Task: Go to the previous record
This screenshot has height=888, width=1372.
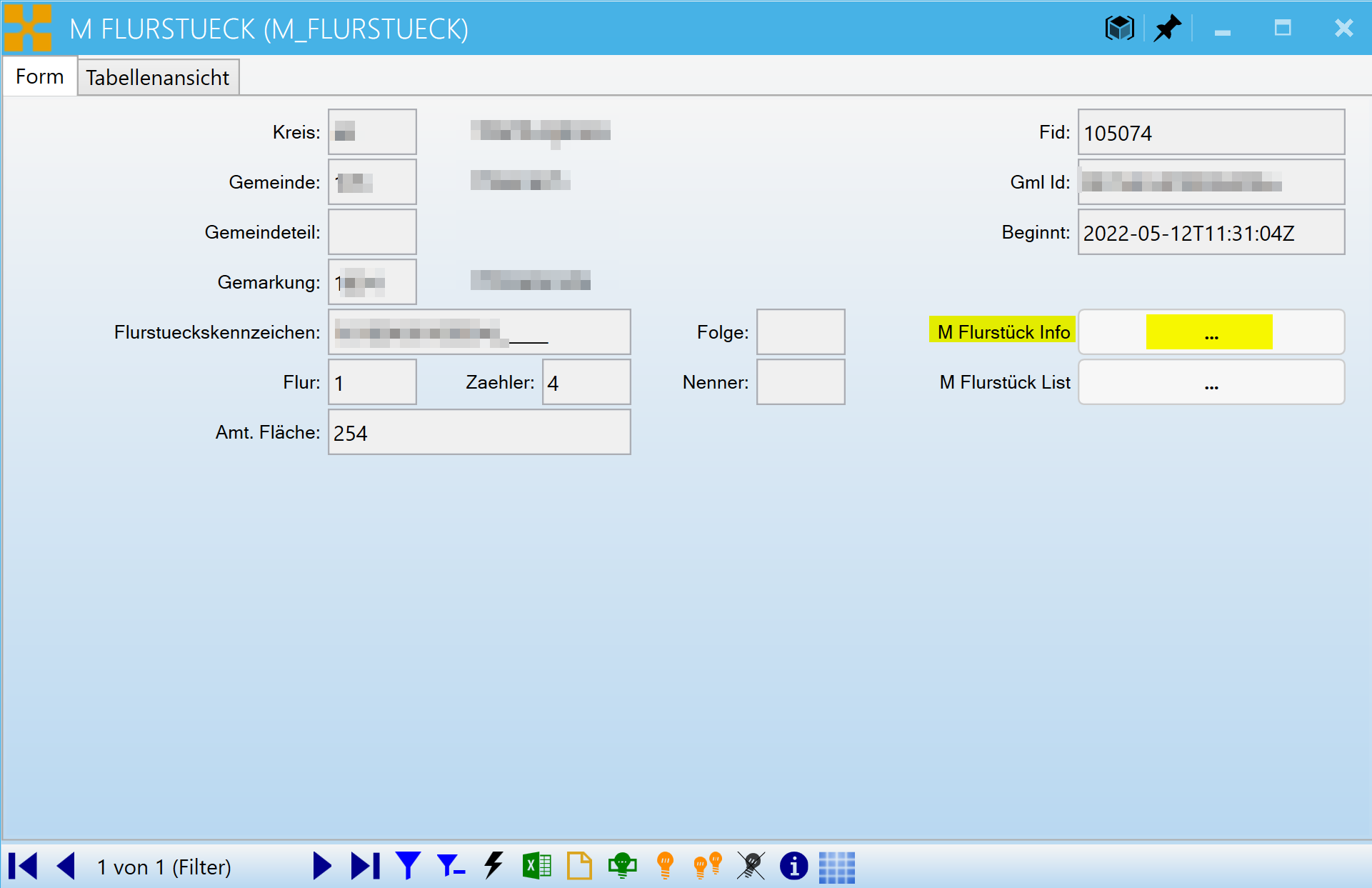Action: tap(66, 866)
